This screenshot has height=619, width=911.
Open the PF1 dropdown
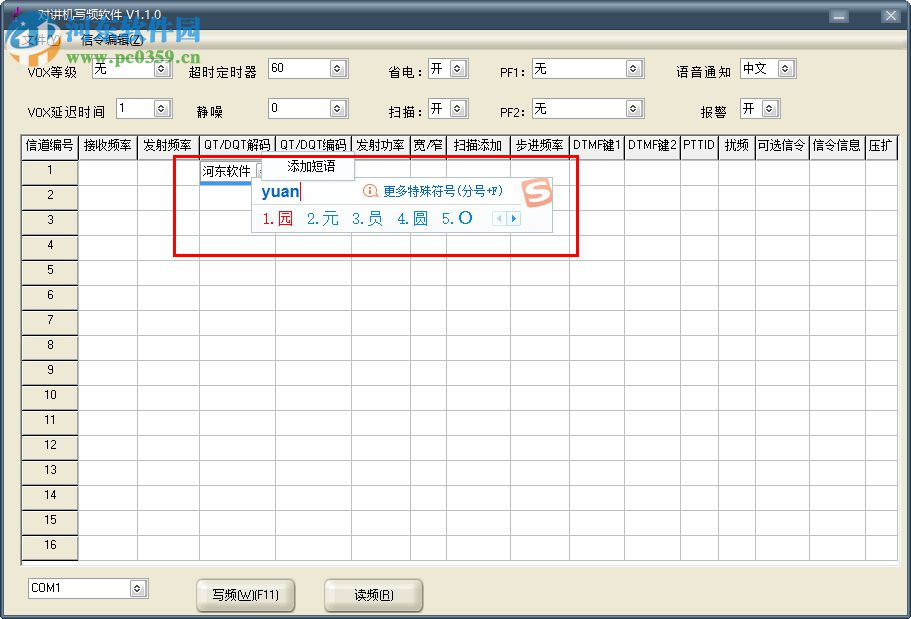(x=633, y=69)
